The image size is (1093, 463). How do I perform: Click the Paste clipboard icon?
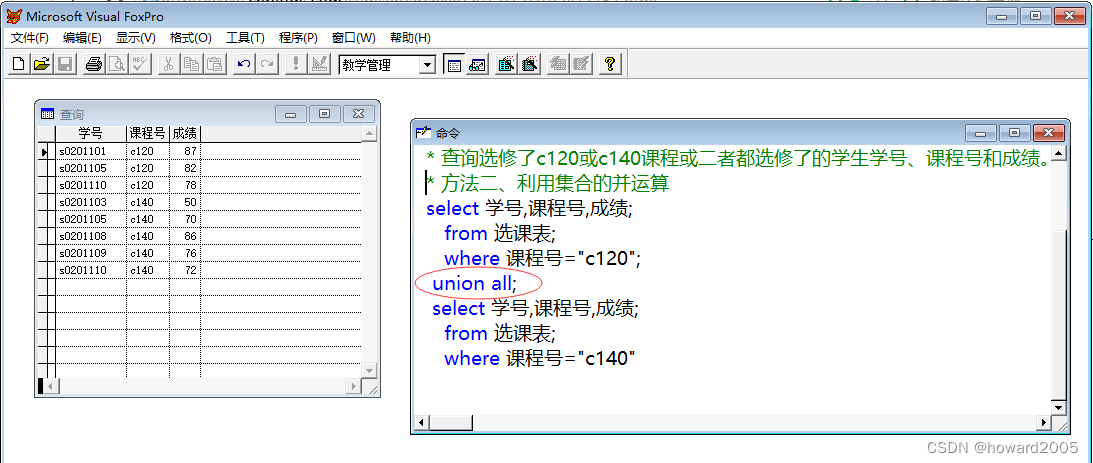[x=214, y=65]
